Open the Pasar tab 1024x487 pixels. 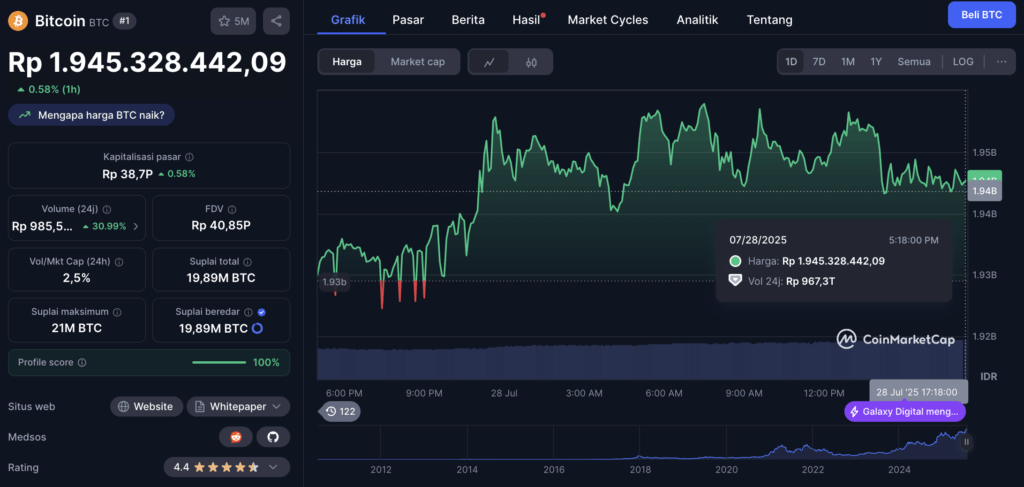point(408,20)
